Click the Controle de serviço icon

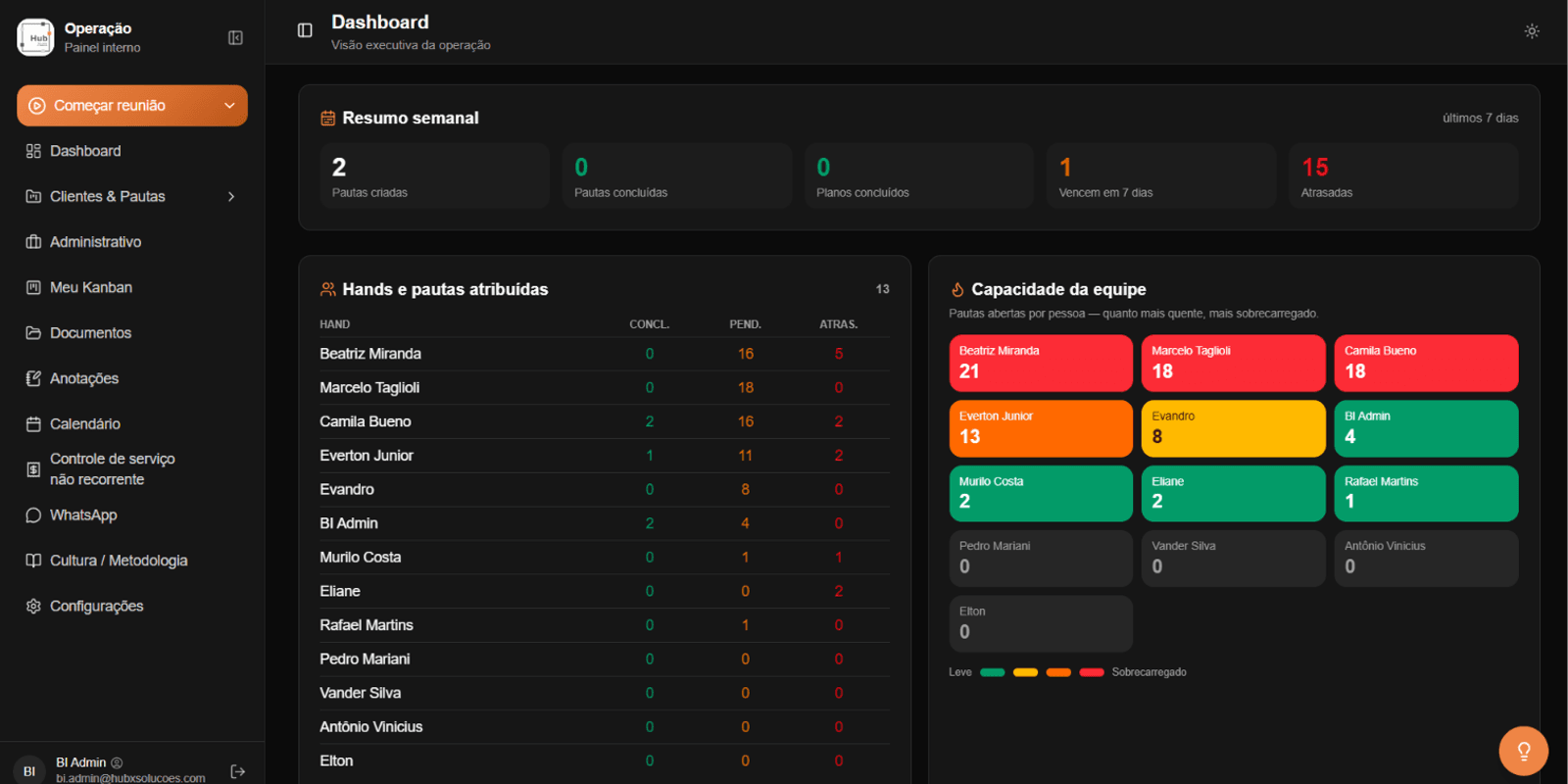point(33,469)
